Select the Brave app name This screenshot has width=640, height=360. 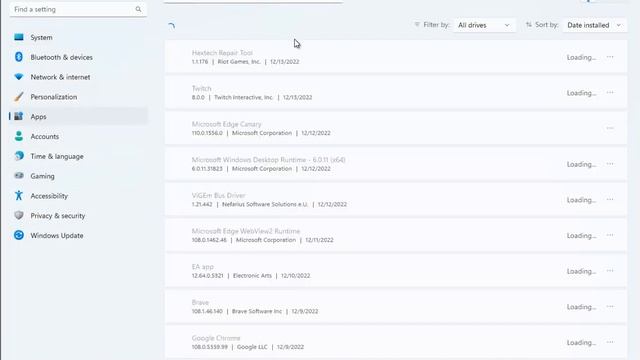200,302
